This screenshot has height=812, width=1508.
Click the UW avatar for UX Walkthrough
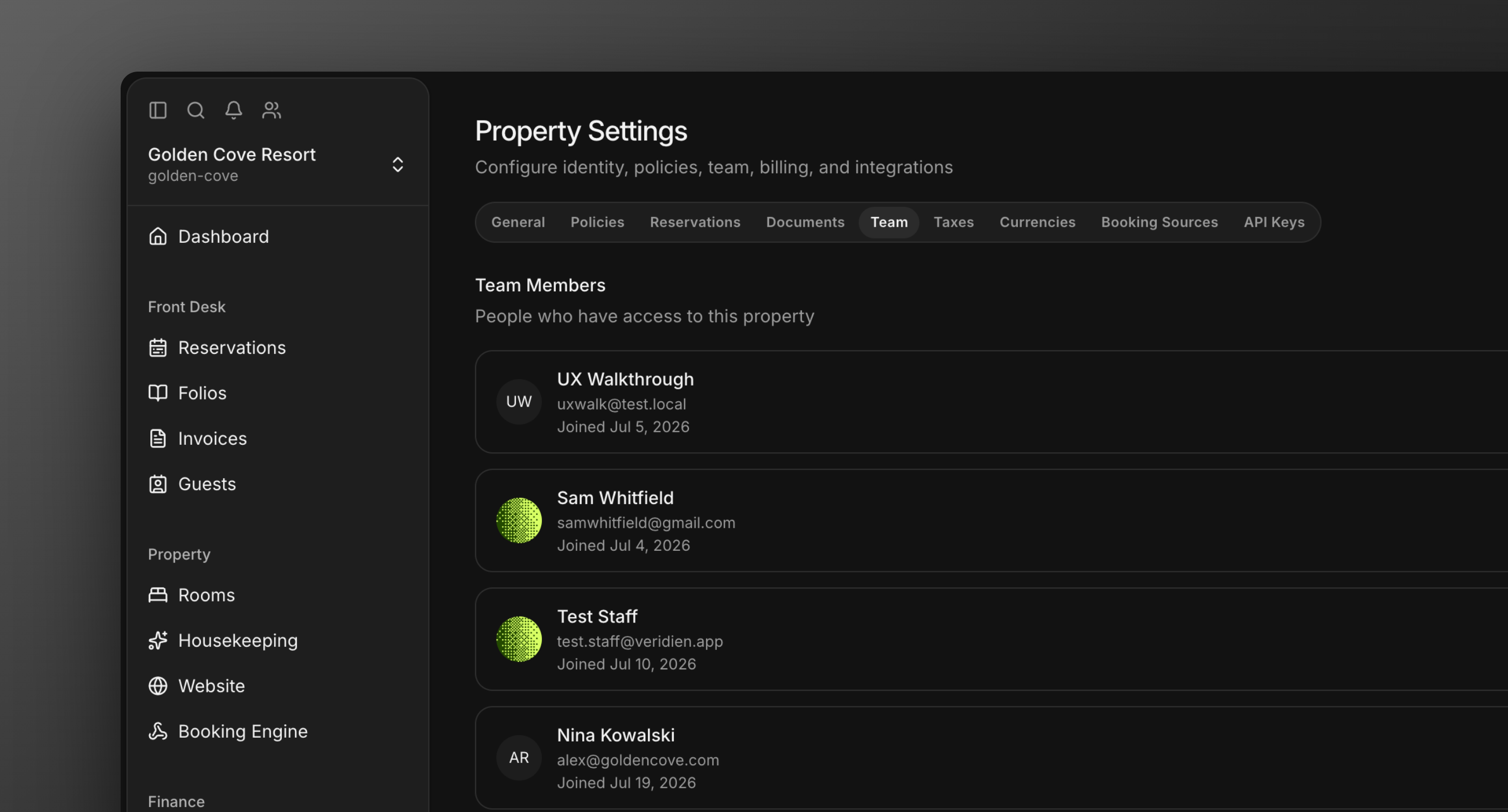(x=519, y=402)
